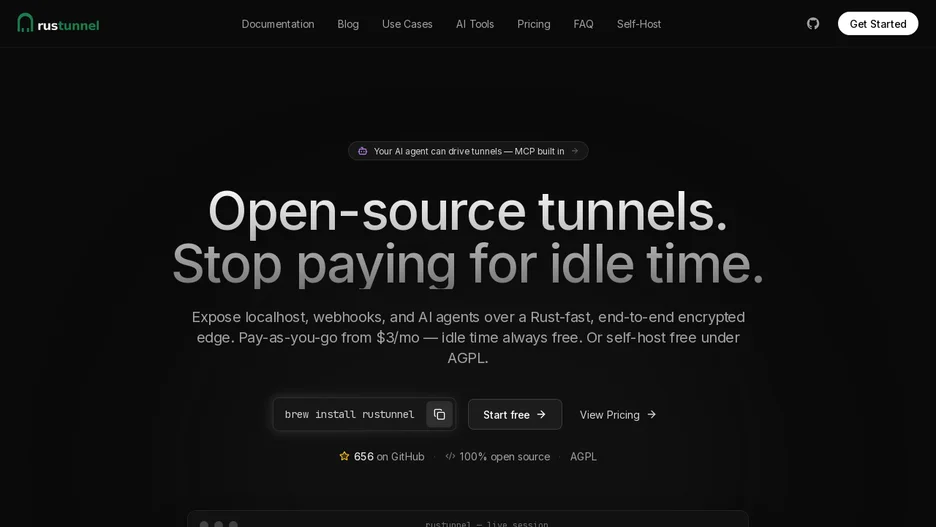Click the Get Started button
The image size is (936, 527).
point(878,24)
